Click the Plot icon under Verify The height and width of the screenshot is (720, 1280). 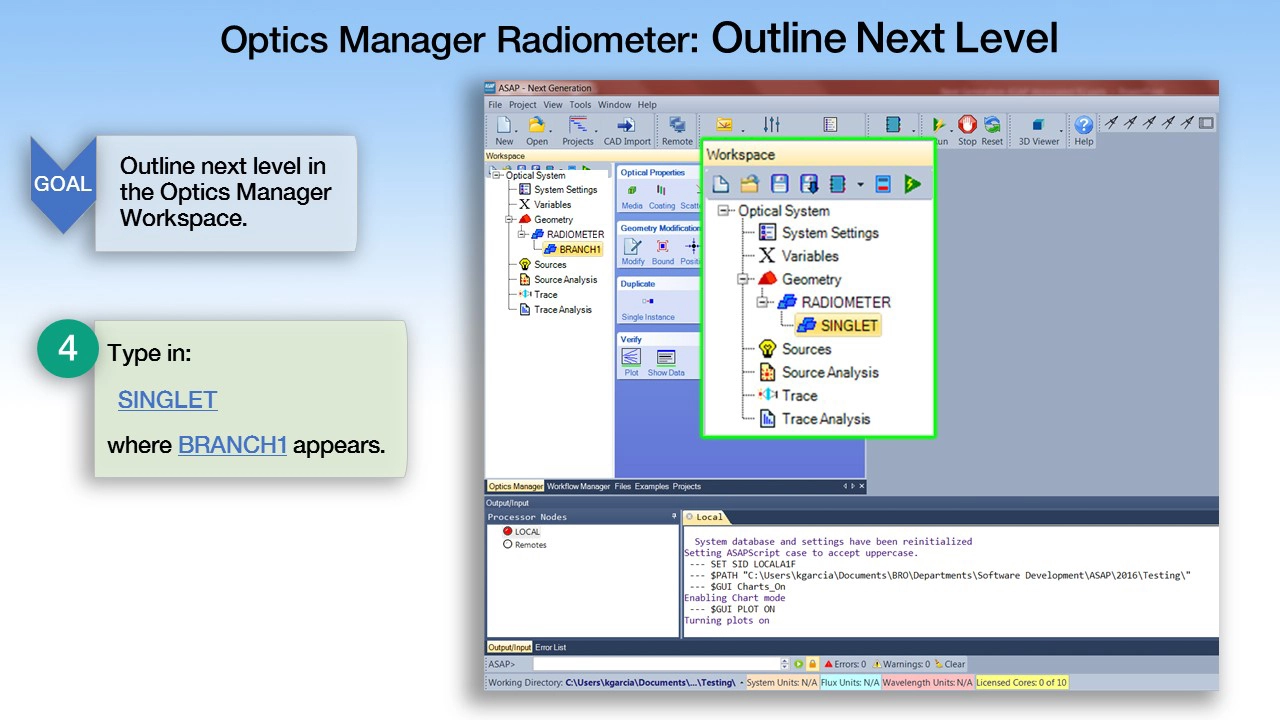pyautogui.click(x=631, y=358)
